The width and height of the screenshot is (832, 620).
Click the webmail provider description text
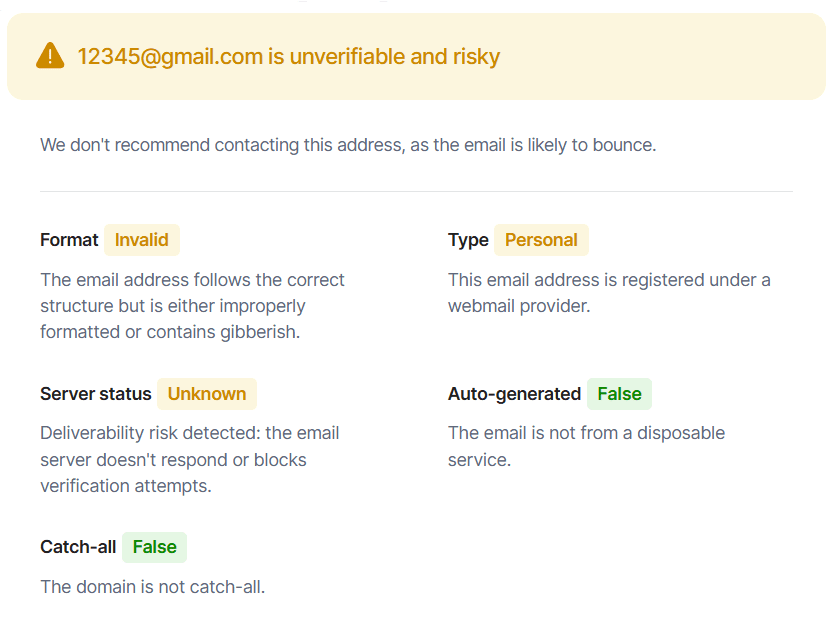pos(608,293)
